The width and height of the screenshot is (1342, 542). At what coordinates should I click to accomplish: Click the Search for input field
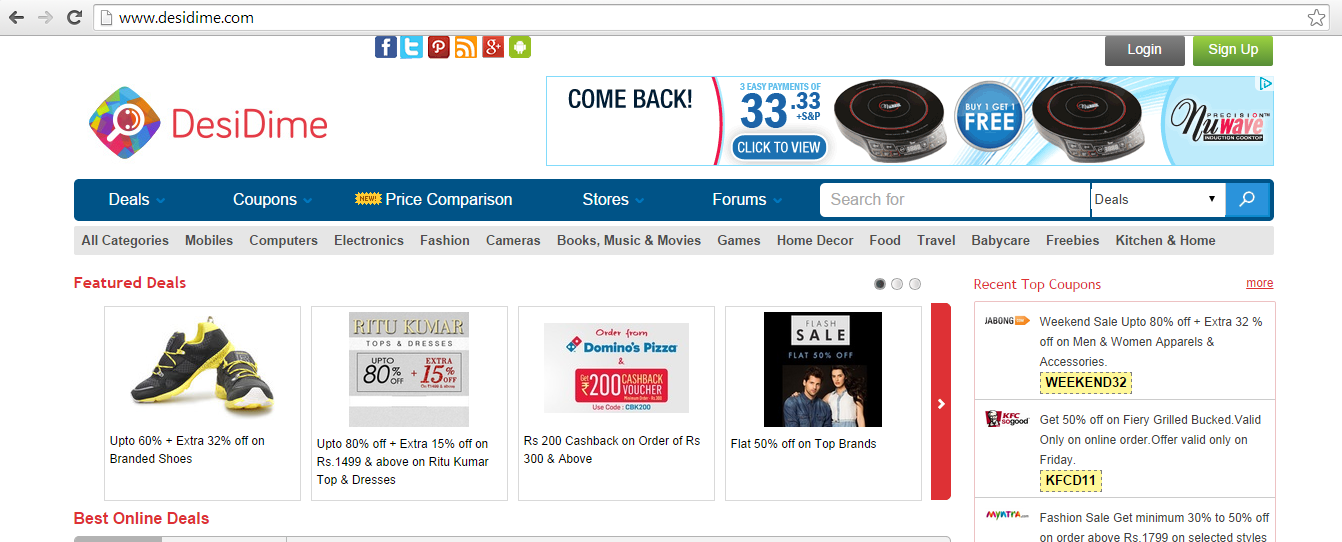click(956, 199)
